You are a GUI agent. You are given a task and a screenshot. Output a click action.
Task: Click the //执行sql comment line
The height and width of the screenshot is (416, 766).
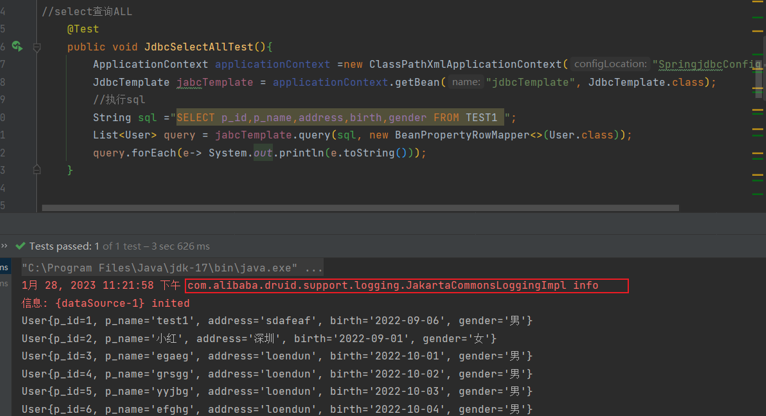coord(119,100)
